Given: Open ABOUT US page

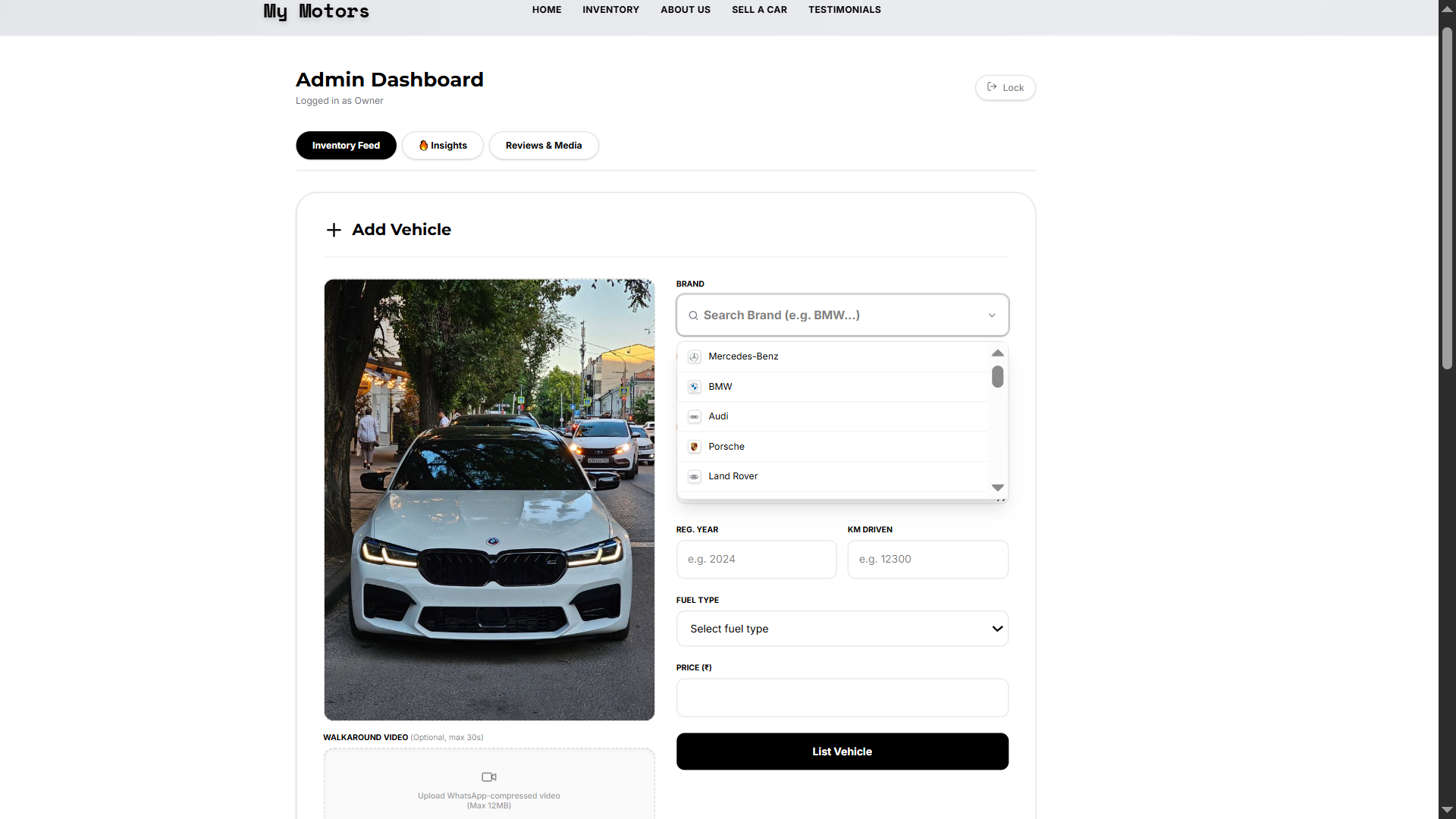Looking at the screenshot, I should (x=686, y=10).
